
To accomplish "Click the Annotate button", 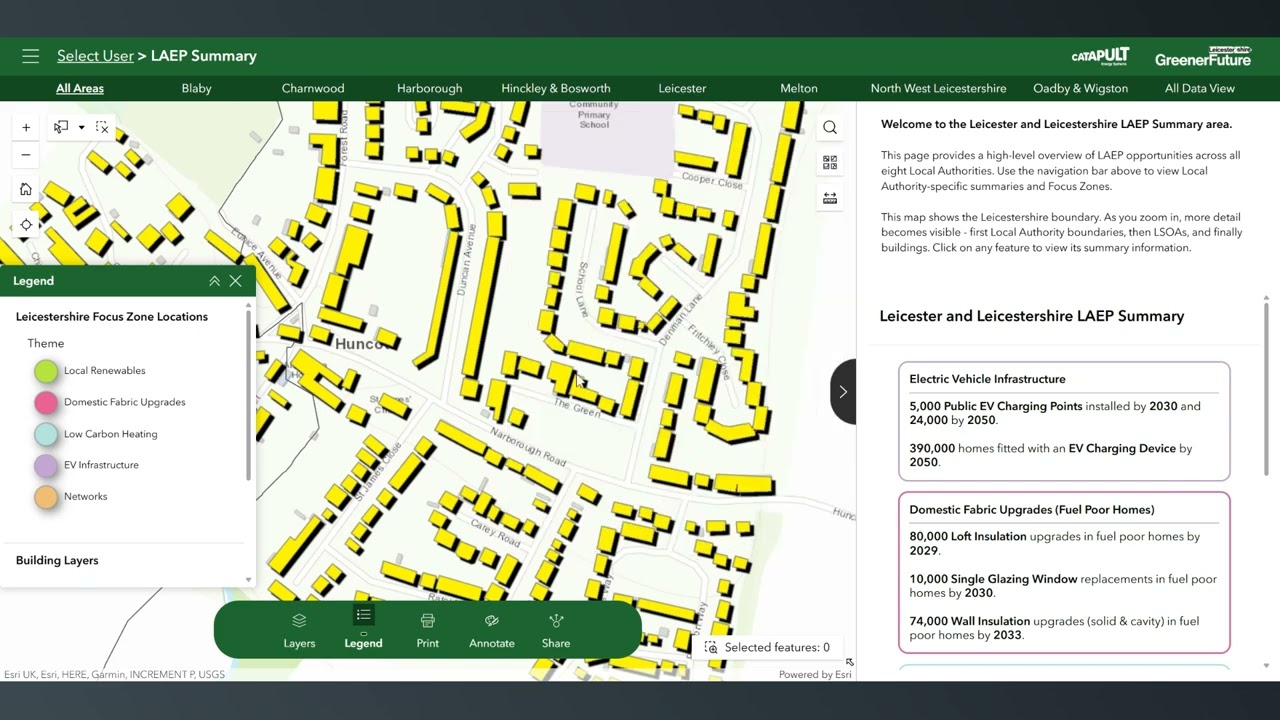I will (x=492, y=630).
